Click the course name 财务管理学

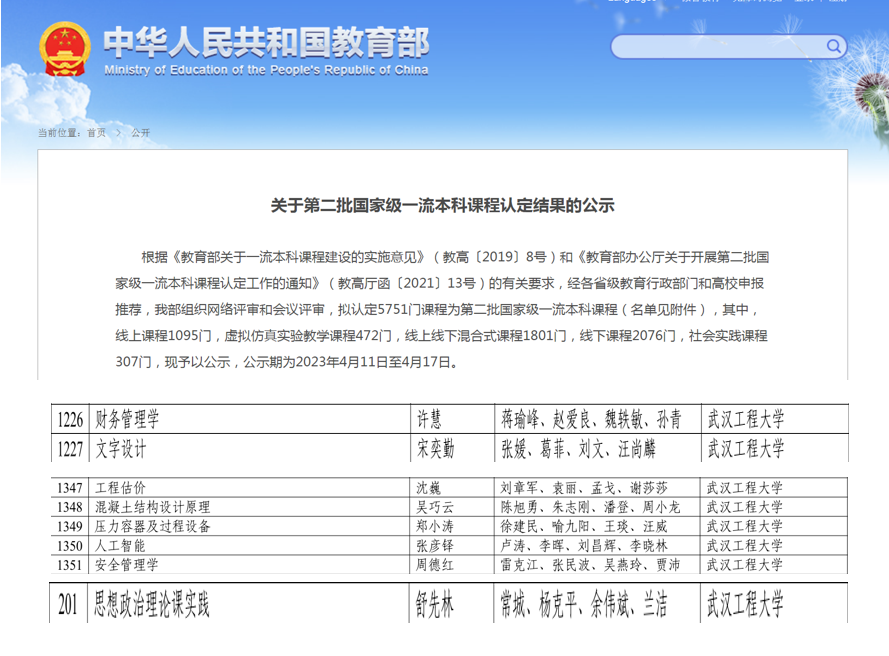(127, 420)
